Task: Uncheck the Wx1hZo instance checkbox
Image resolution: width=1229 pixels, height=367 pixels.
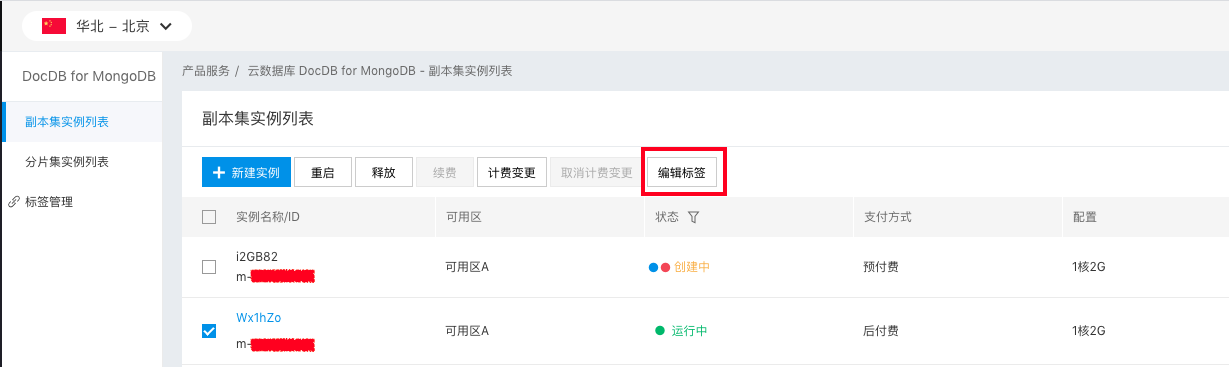Action: 209,331
